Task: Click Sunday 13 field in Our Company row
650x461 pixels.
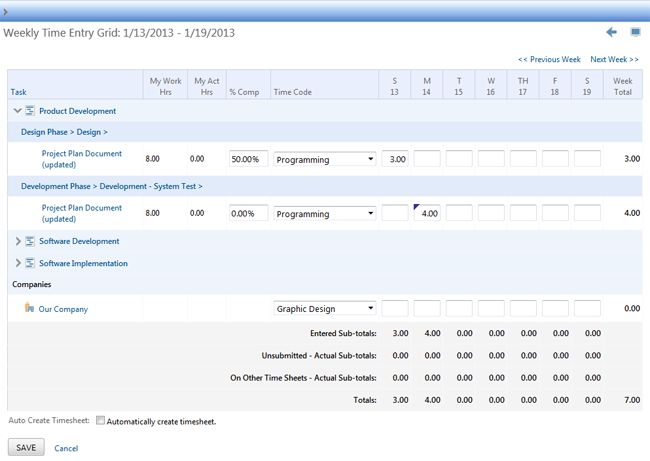Action: (395, 308)
